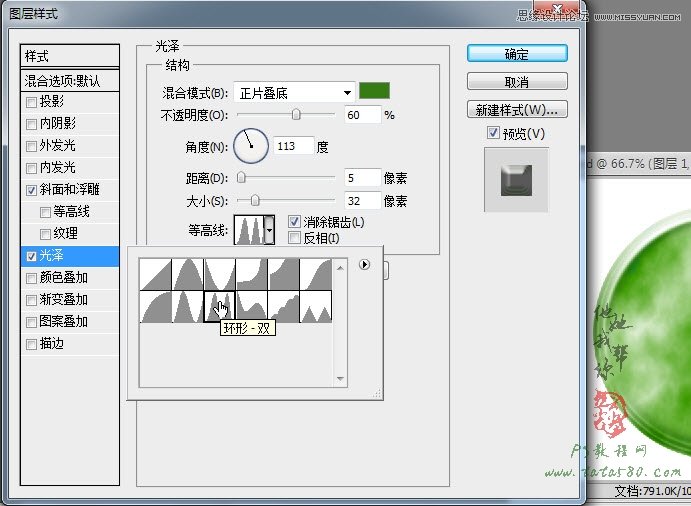The height and width of the screenshot is (506, 691).
Task: Click the 取消 cancel button
Action: coord(517,82)
